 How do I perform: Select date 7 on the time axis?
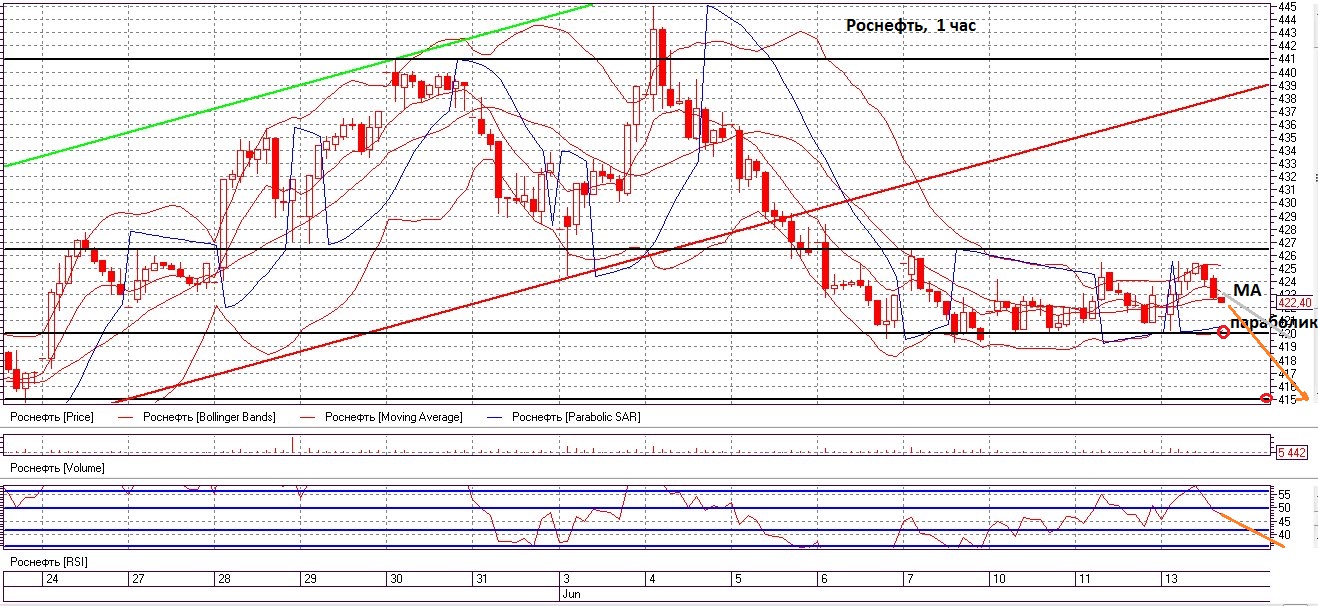[x=910, y=579]
